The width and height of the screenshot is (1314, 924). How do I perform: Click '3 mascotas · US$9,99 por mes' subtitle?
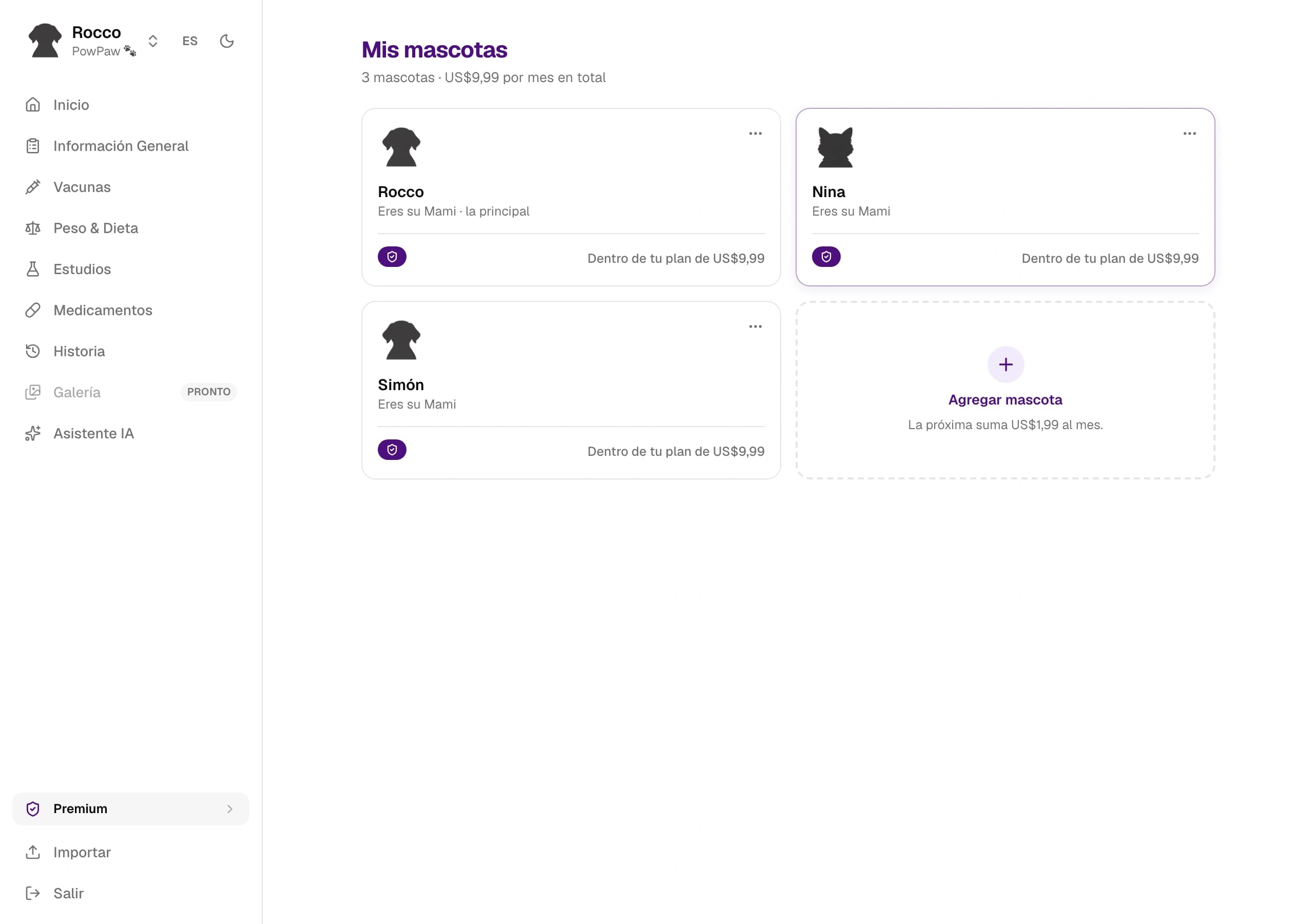click(x=484, y=78)
